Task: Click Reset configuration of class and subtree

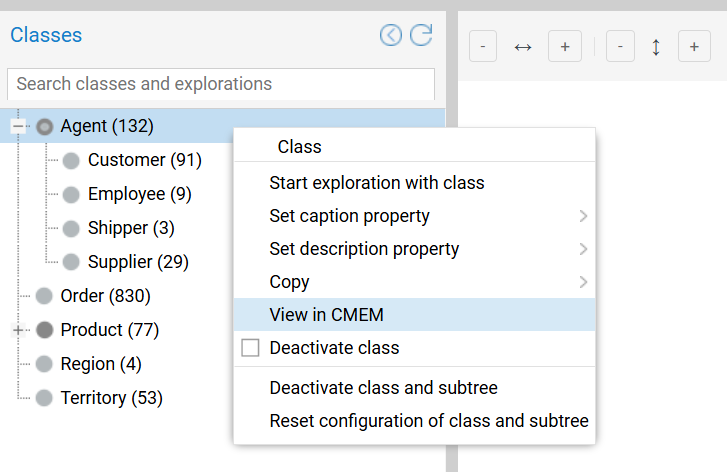Action: (x=428, y=421)
